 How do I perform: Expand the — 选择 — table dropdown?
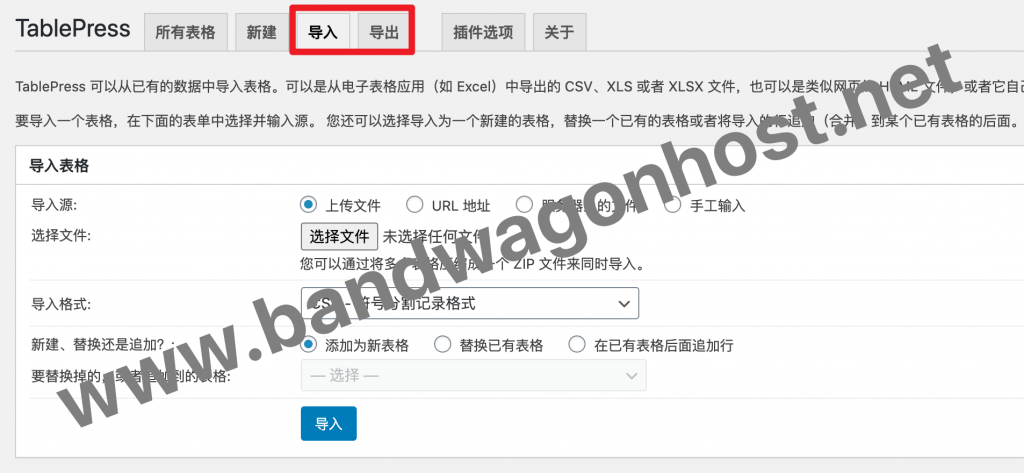(x=473, y=376)
